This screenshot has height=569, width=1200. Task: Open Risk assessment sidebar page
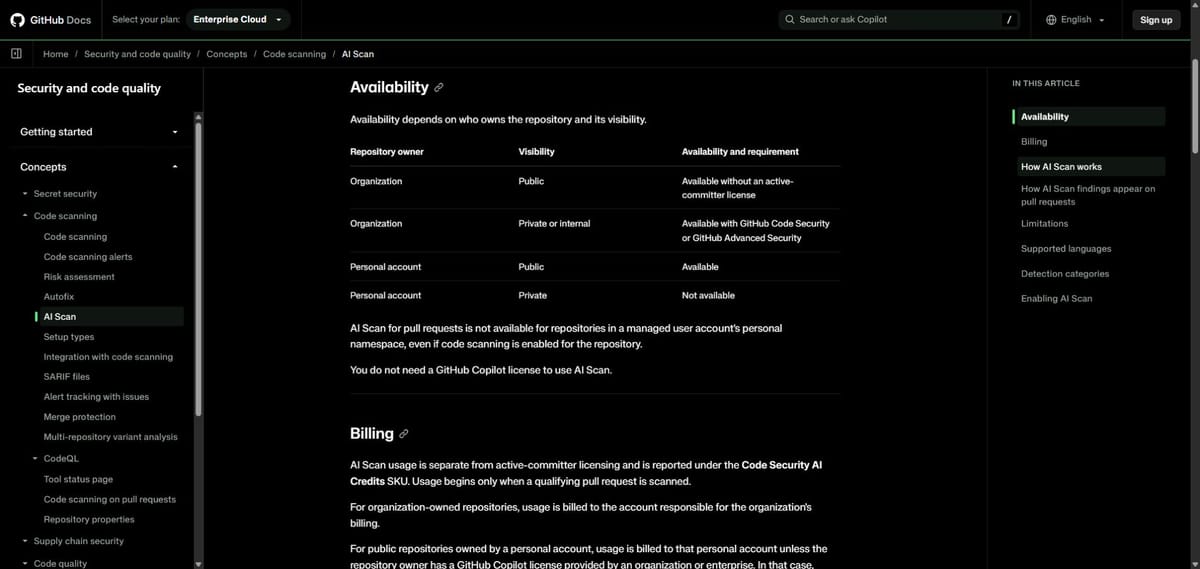coord(79,277)
